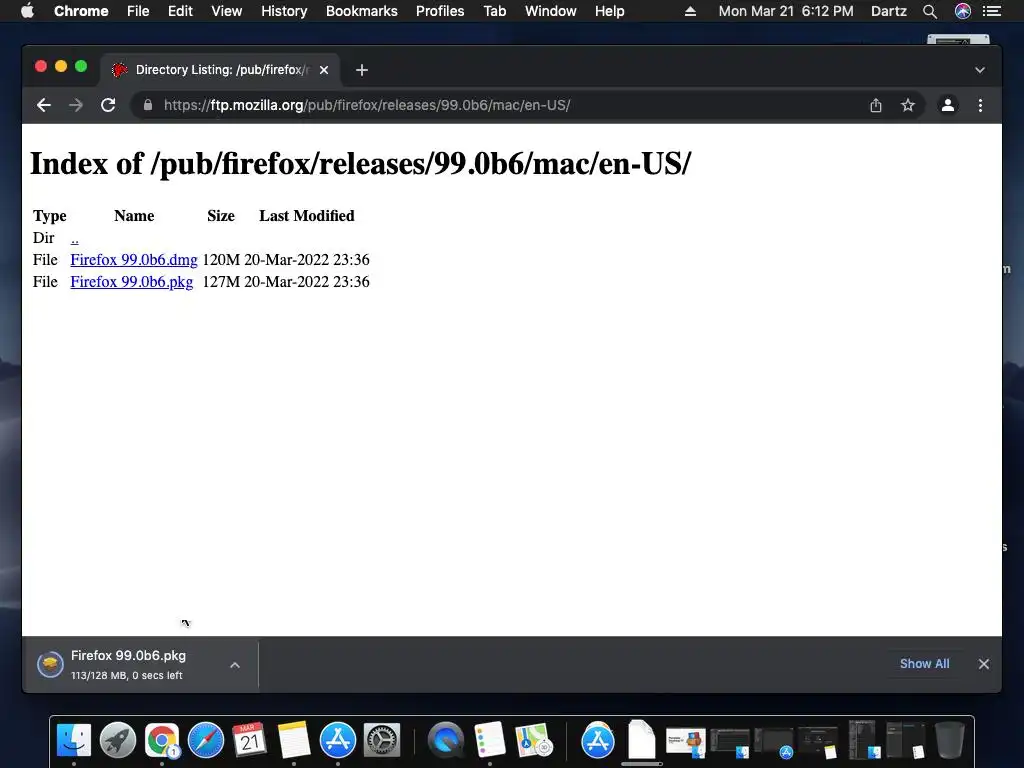This screenshot has width=1024, height=768.
Task: Open the parent directory '..' link
Action: (x=74, y=238)
